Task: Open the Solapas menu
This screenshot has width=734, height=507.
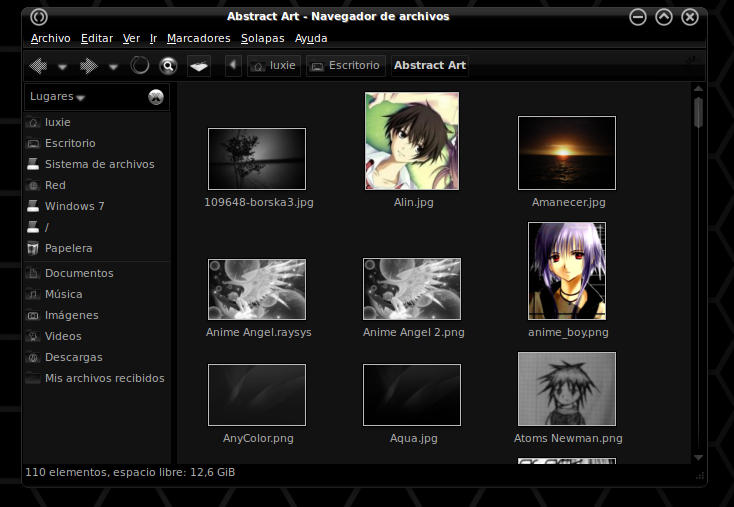Action: click(x=263, y=38)
